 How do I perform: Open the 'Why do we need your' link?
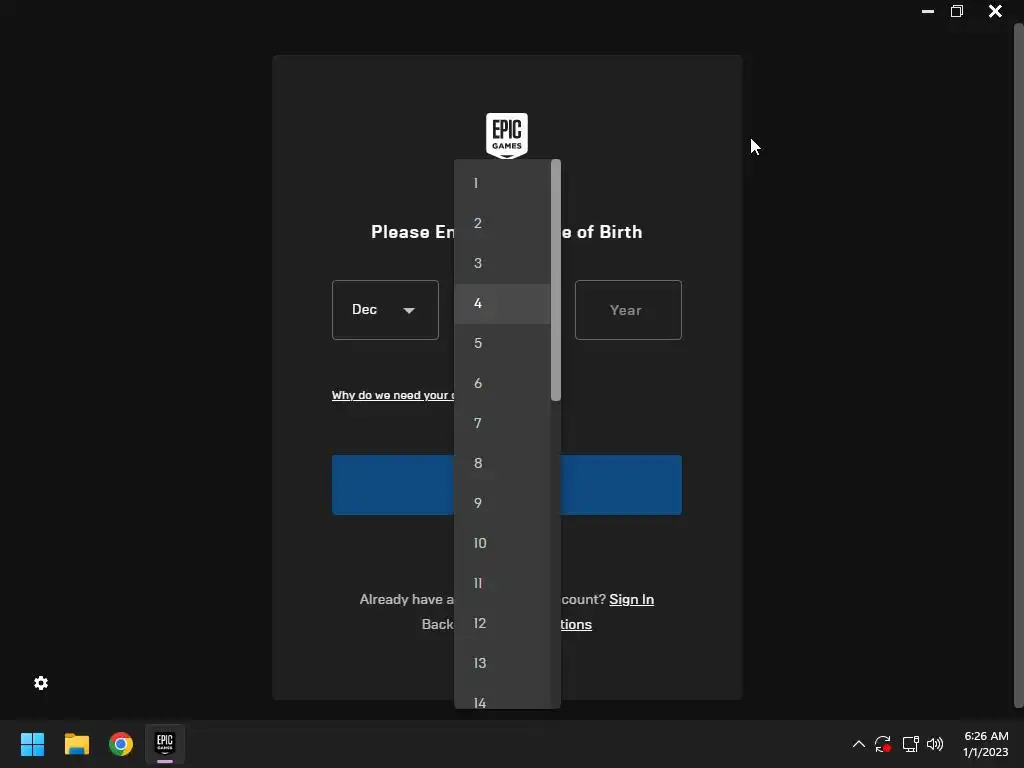coord(393,395)
